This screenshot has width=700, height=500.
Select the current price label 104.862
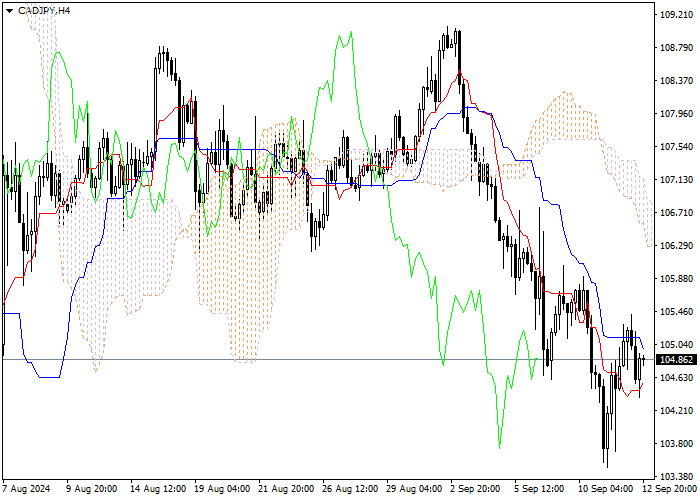pos(676,360)
